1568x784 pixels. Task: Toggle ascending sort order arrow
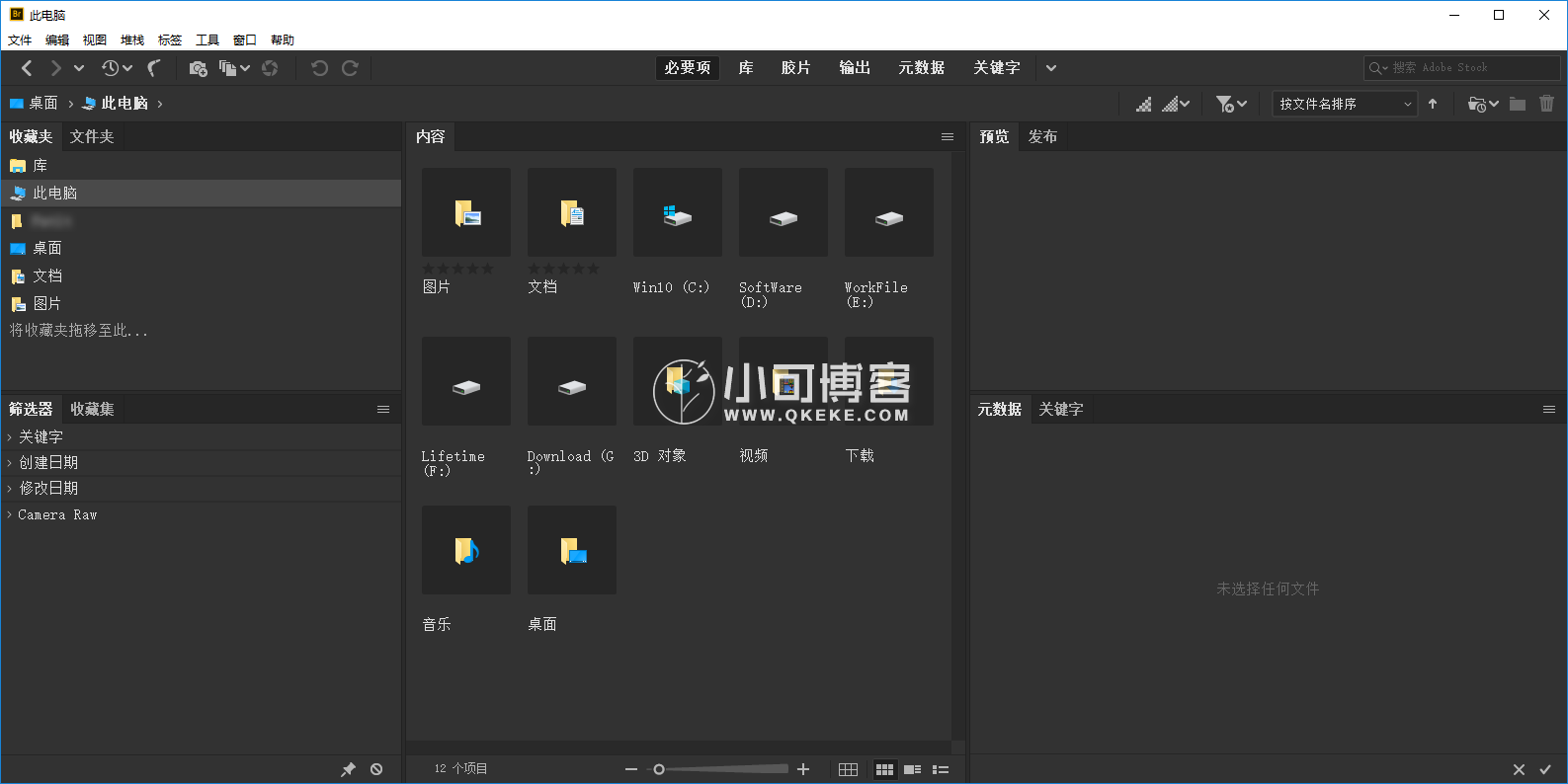click(1433, 104)
